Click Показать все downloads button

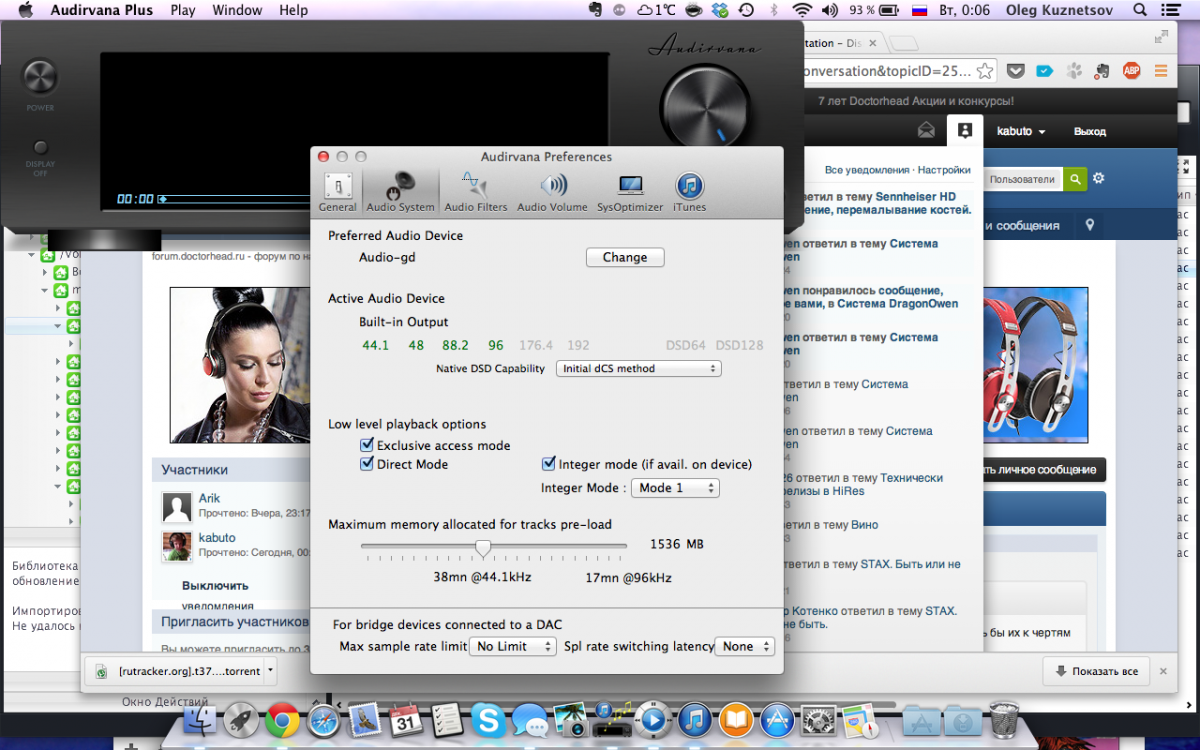click(x=1096, y=671)
